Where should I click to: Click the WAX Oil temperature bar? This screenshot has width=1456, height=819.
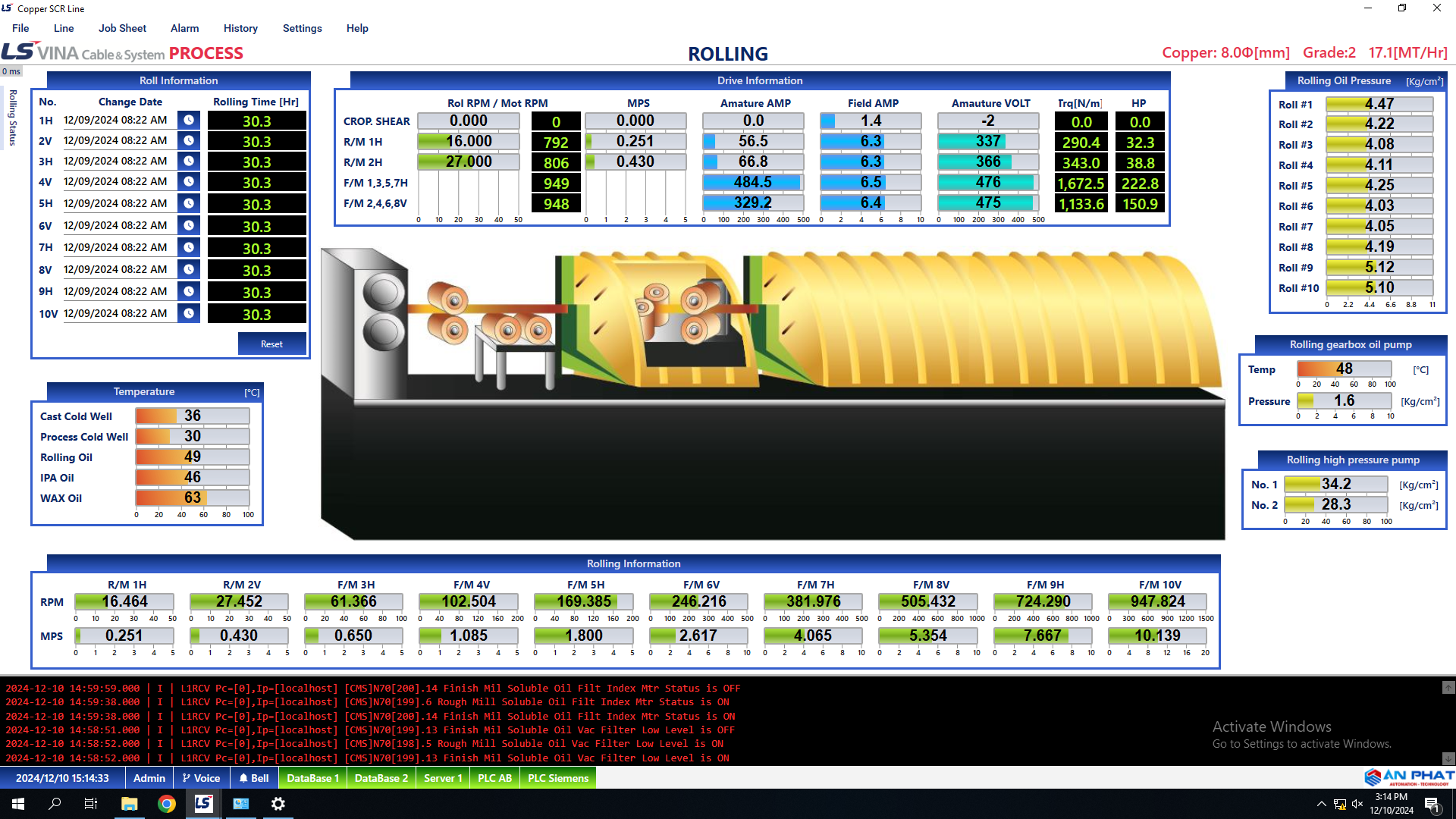193,498
